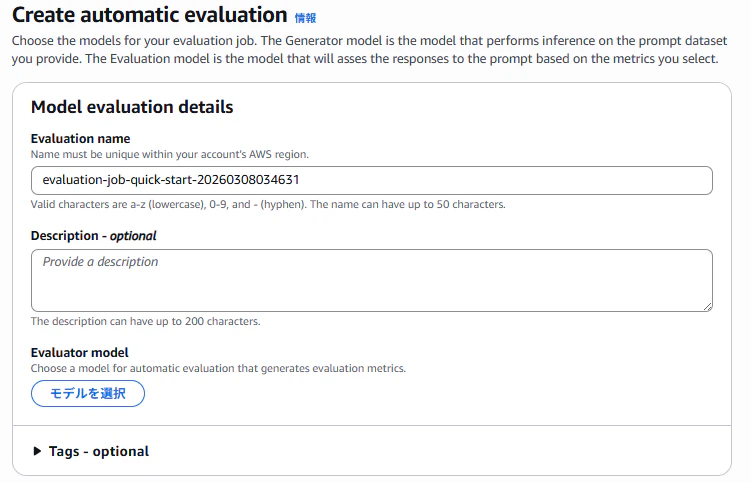Click the 200 characters limit hint
Image resolution: width=751 pixels, height=483 pixels.
click(x=146, y=321)
